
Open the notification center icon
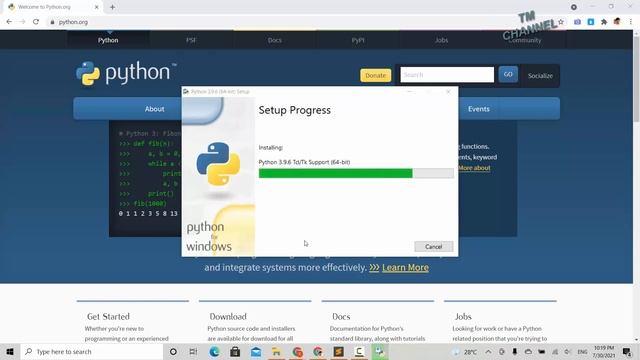click(627, 351)
